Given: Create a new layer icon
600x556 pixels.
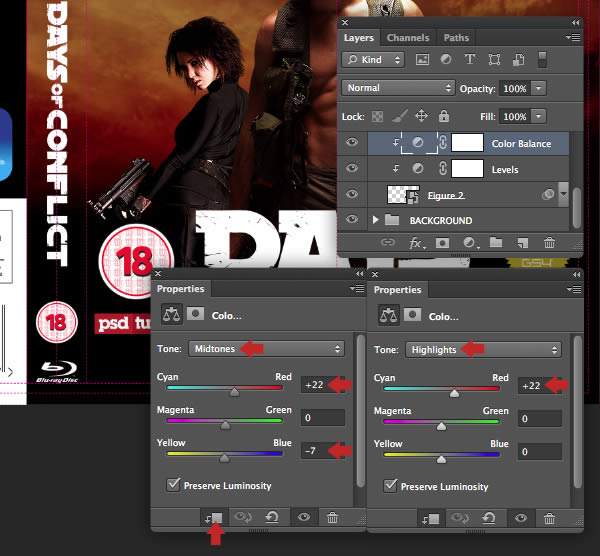Looking at the screenshot, I should (x=523, y=243).
